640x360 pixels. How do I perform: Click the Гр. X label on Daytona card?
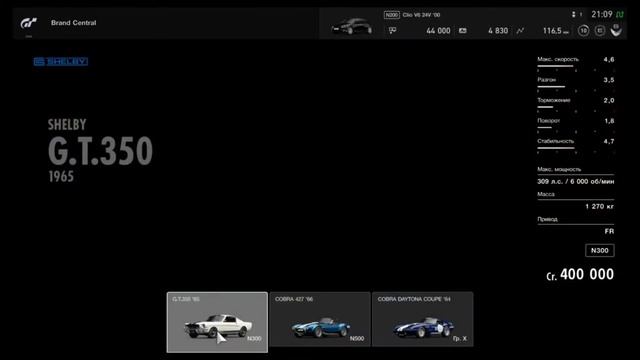coord(460,338)
